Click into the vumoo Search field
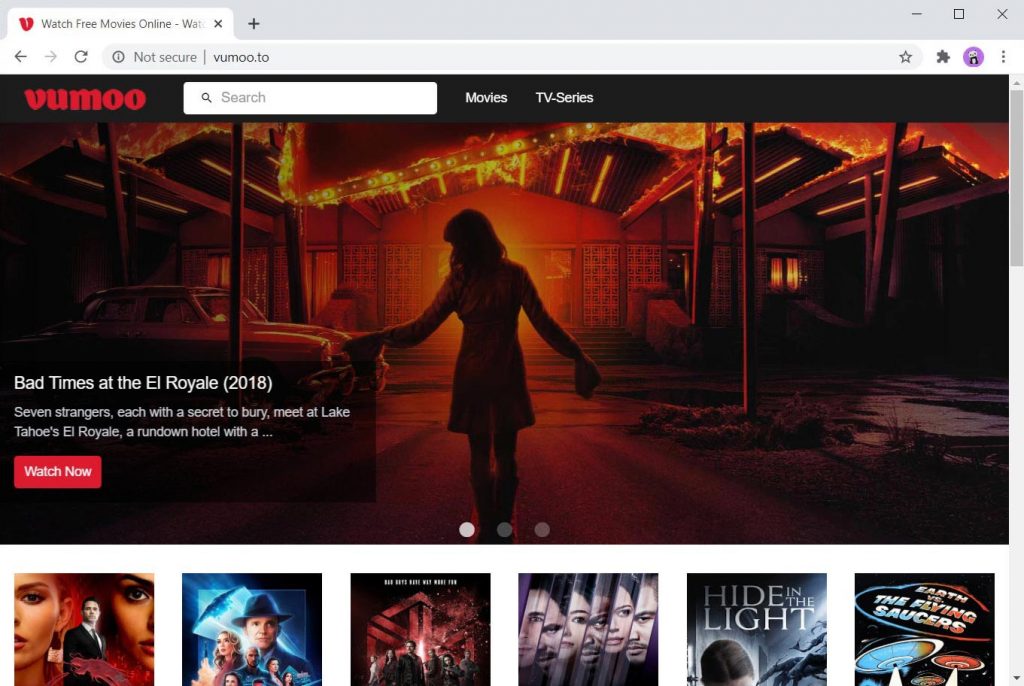This screenshot has width=1024, height=686. click(x=310, y=97)
